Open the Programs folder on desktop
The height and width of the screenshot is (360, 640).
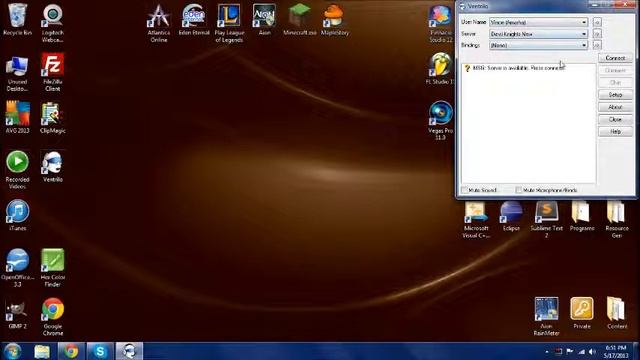tap(582, 216)
